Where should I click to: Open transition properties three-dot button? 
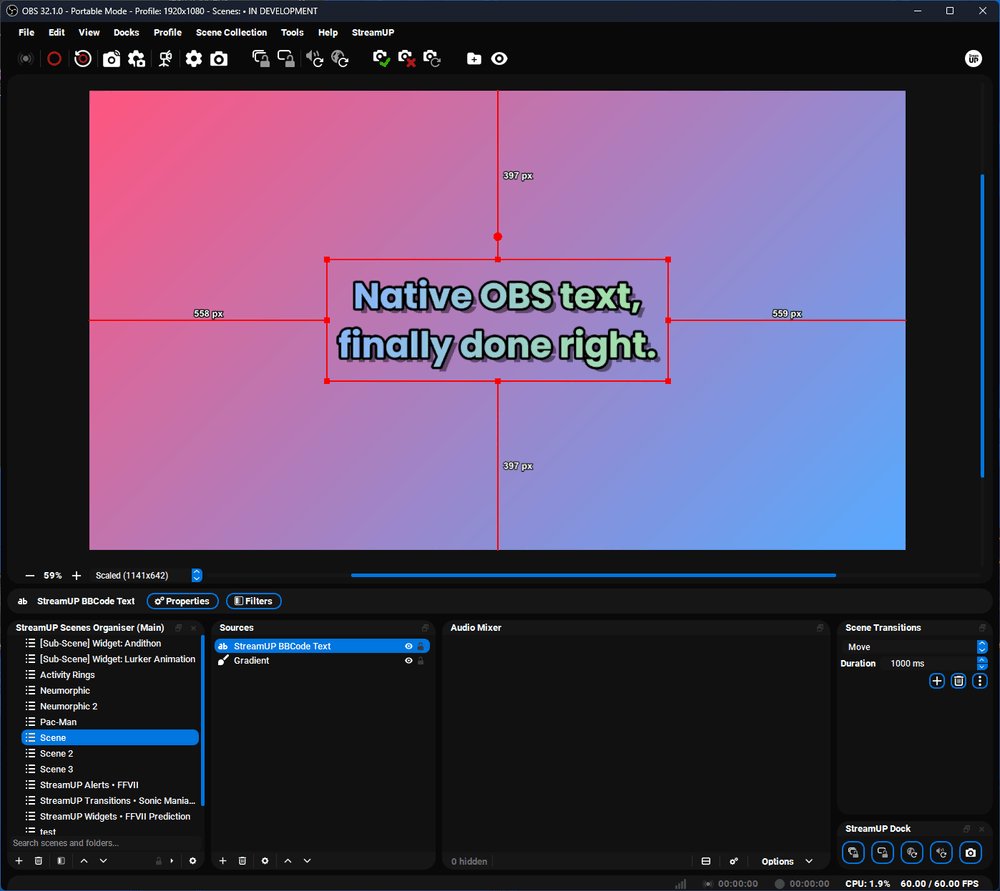pyautogui.click(x=980, y=681)
